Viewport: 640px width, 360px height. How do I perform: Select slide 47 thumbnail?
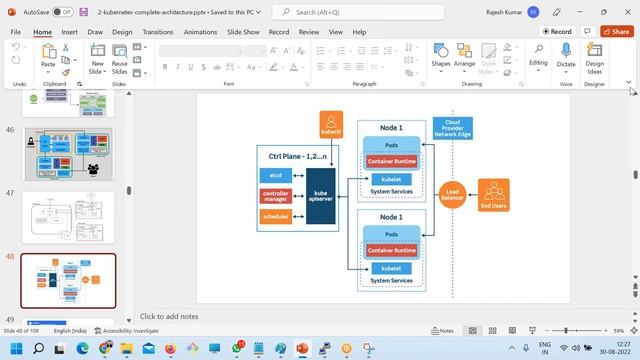point(69,217)
